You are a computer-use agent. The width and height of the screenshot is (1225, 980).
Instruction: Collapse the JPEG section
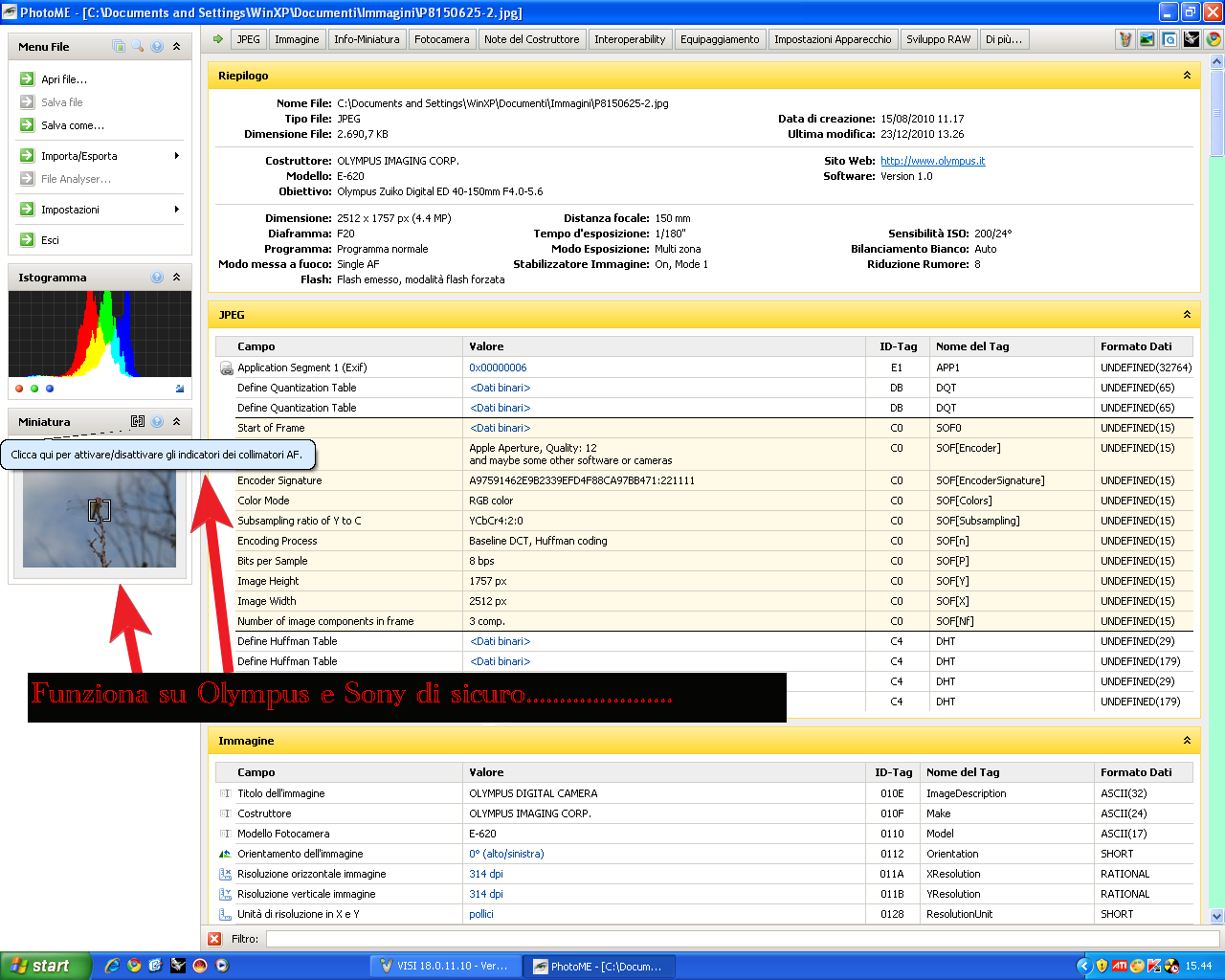pos(1187,314)
